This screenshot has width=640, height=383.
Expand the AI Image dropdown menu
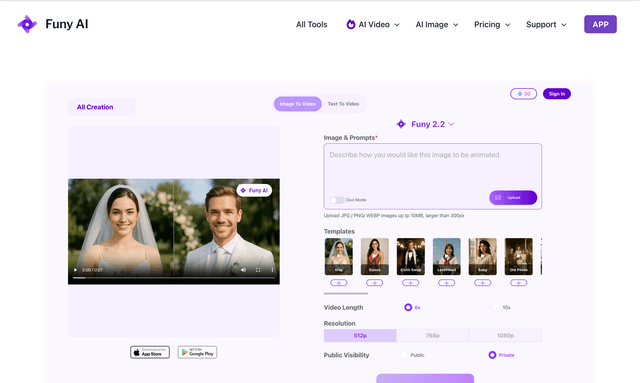436,24
